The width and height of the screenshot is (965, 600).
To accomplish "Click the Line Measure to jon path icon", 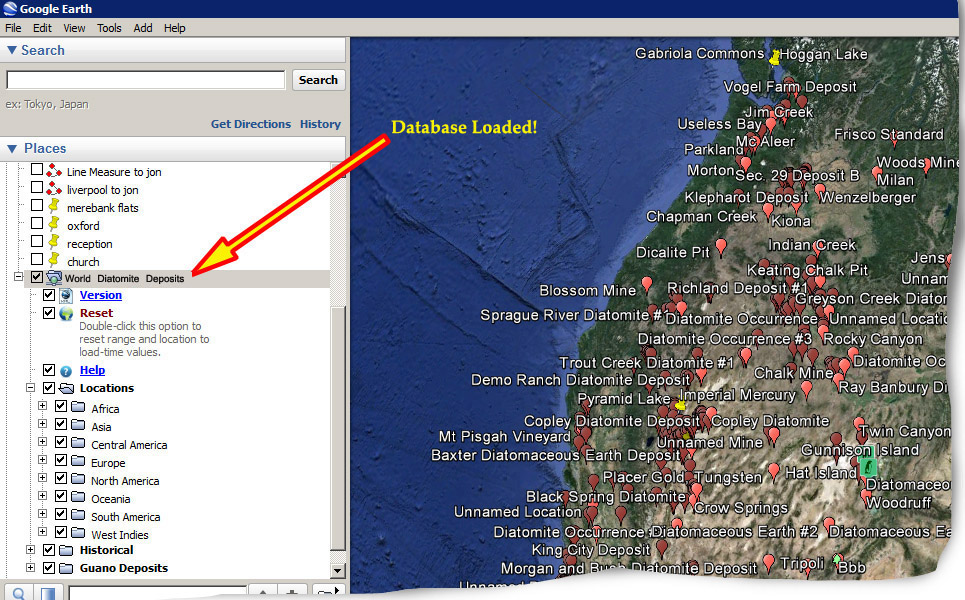I will pyautogui.click(x=54, y=170).
